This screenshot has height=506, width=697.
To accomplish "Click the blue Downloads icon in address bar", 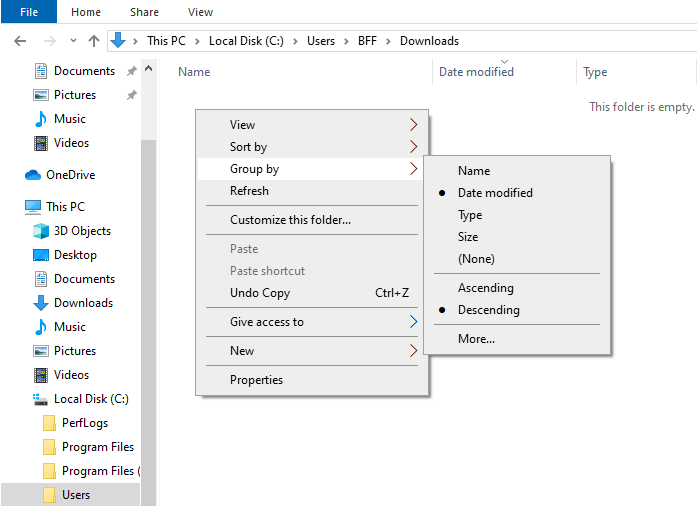I will pos(118,40).
